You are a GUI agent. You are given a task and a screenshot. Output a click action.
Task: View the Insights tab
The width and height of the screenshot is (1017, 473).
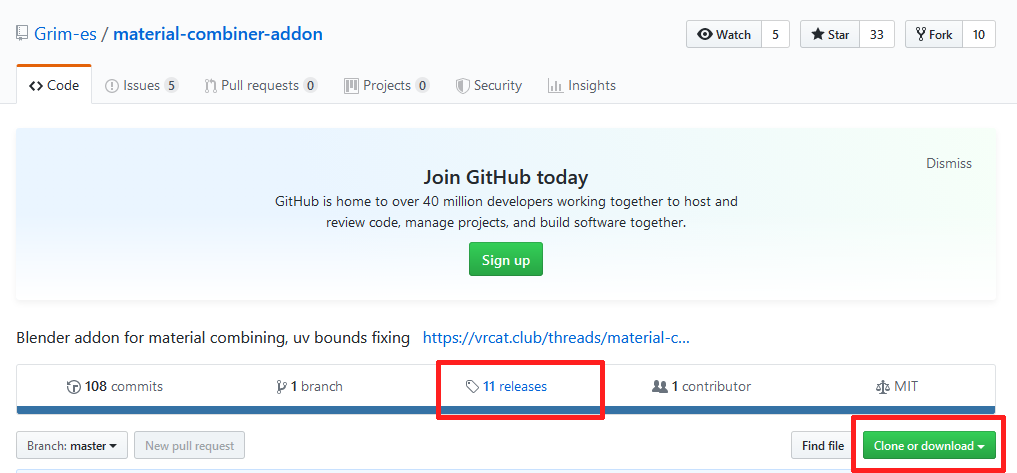(x=582, y=86)
